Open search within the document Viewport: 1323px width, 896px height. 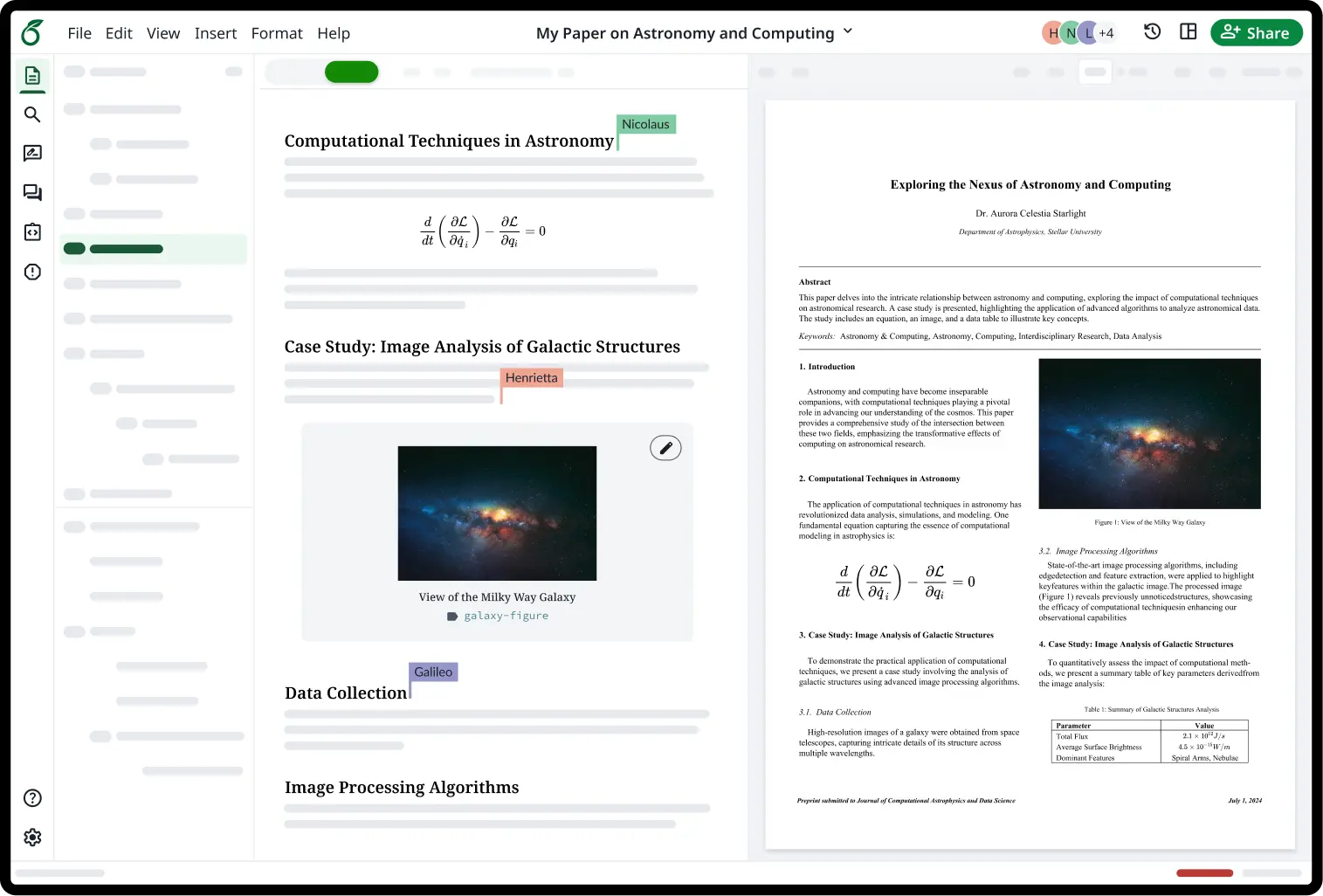click(x=32, y=114)
